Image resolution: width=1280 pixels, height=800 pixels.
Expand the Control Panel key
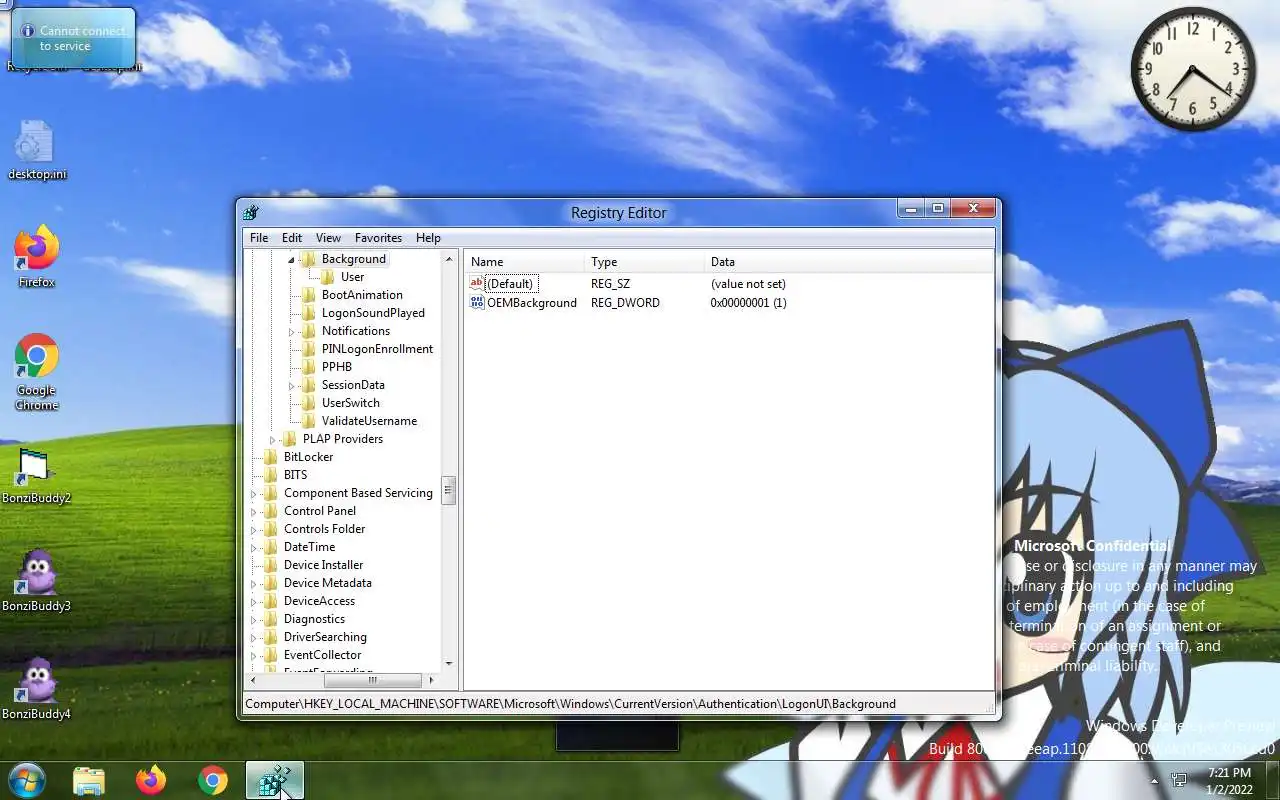[x=254, y=511]
